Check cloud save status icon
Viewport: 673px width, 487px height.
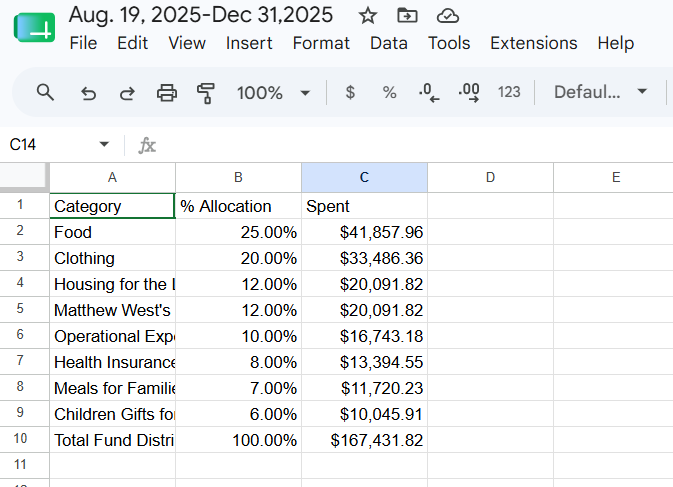pos(448,16)
